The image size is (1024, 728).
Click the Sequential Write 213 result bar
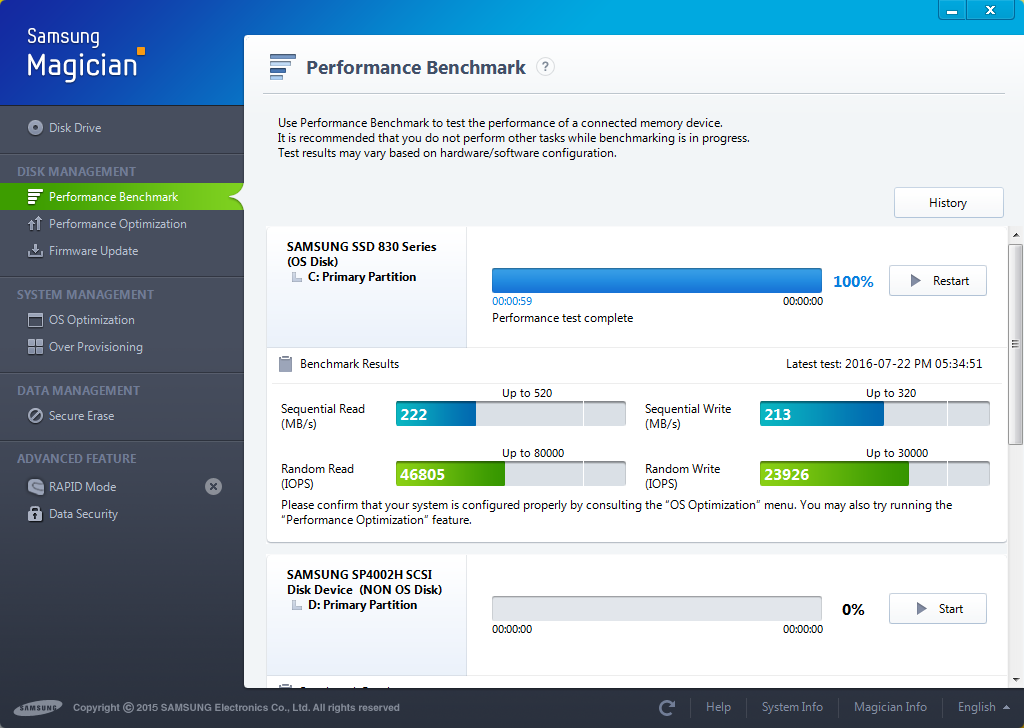point(874,414)
